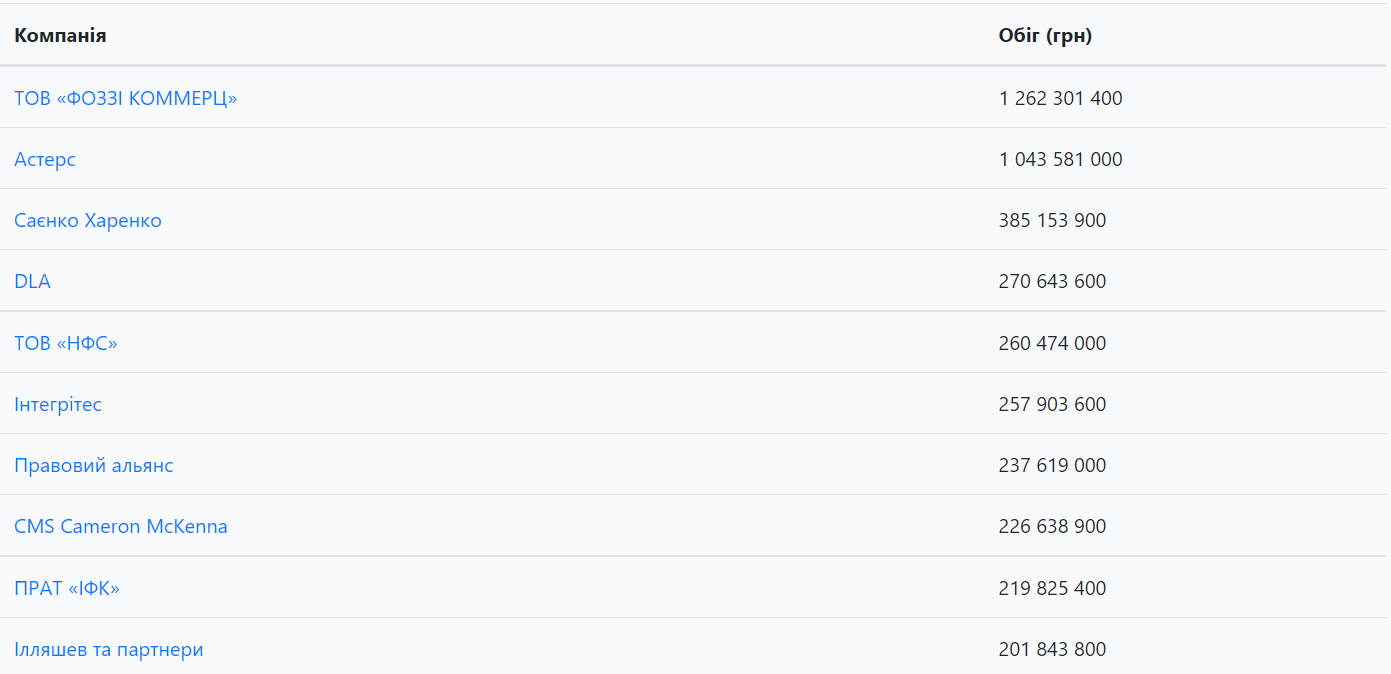This screenshot has height=674, width=1391.
Task: Open the Ілляшев та партнери link
Action: [109, 649]
